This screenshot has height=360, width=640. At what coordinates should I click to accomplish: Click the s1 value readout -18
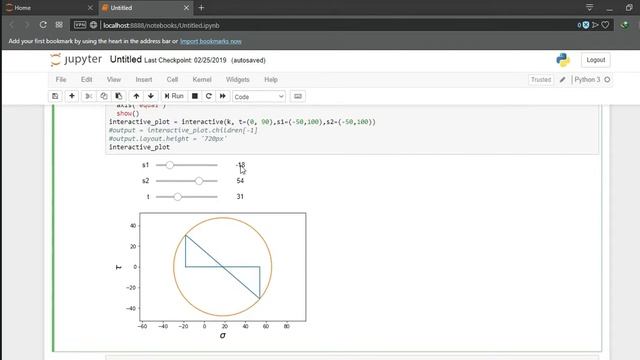click(240, 165)
